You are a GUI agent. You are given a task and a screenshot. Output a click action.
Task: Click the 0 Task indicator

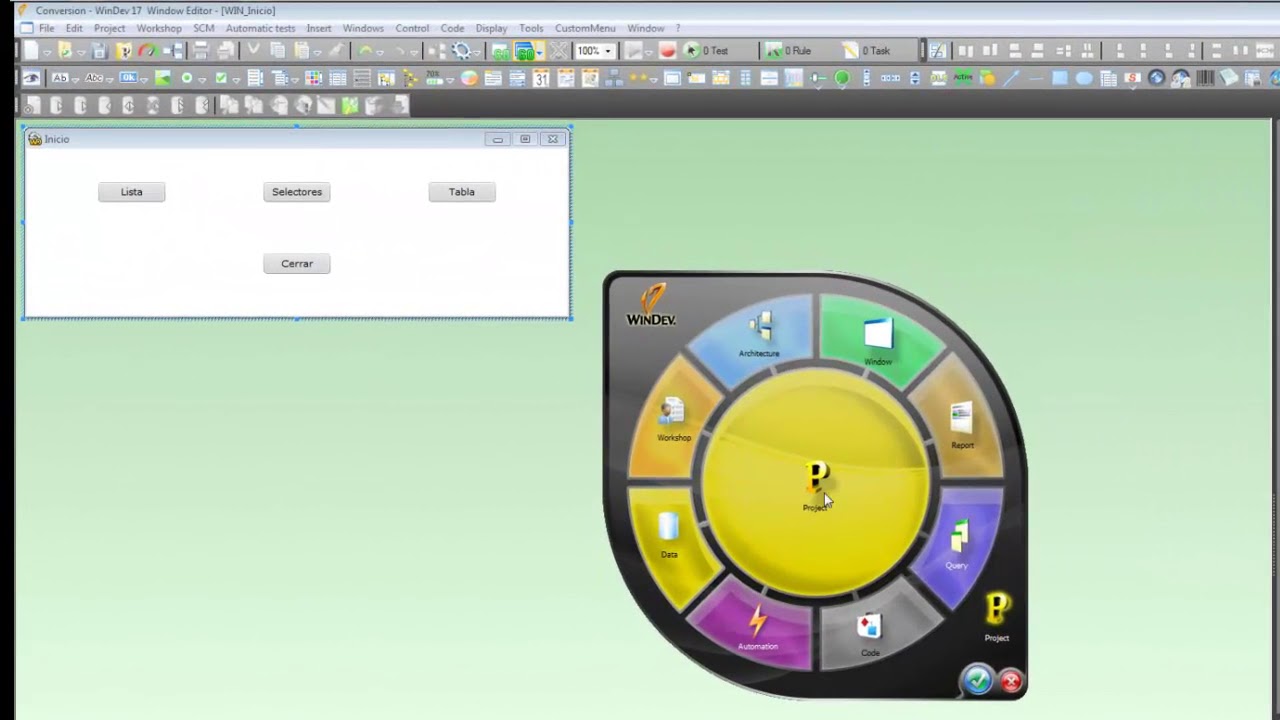(x=866, y=50)
